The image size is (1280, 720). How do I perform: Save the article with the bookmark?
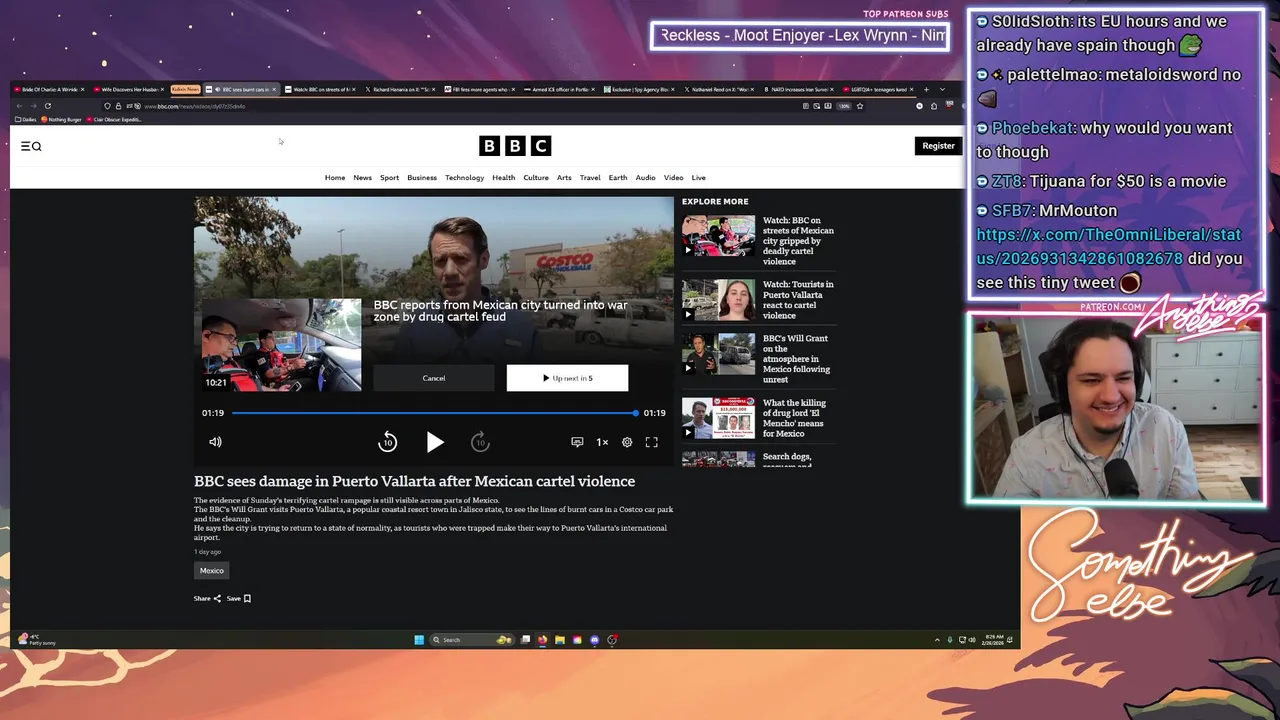(239, 599)
